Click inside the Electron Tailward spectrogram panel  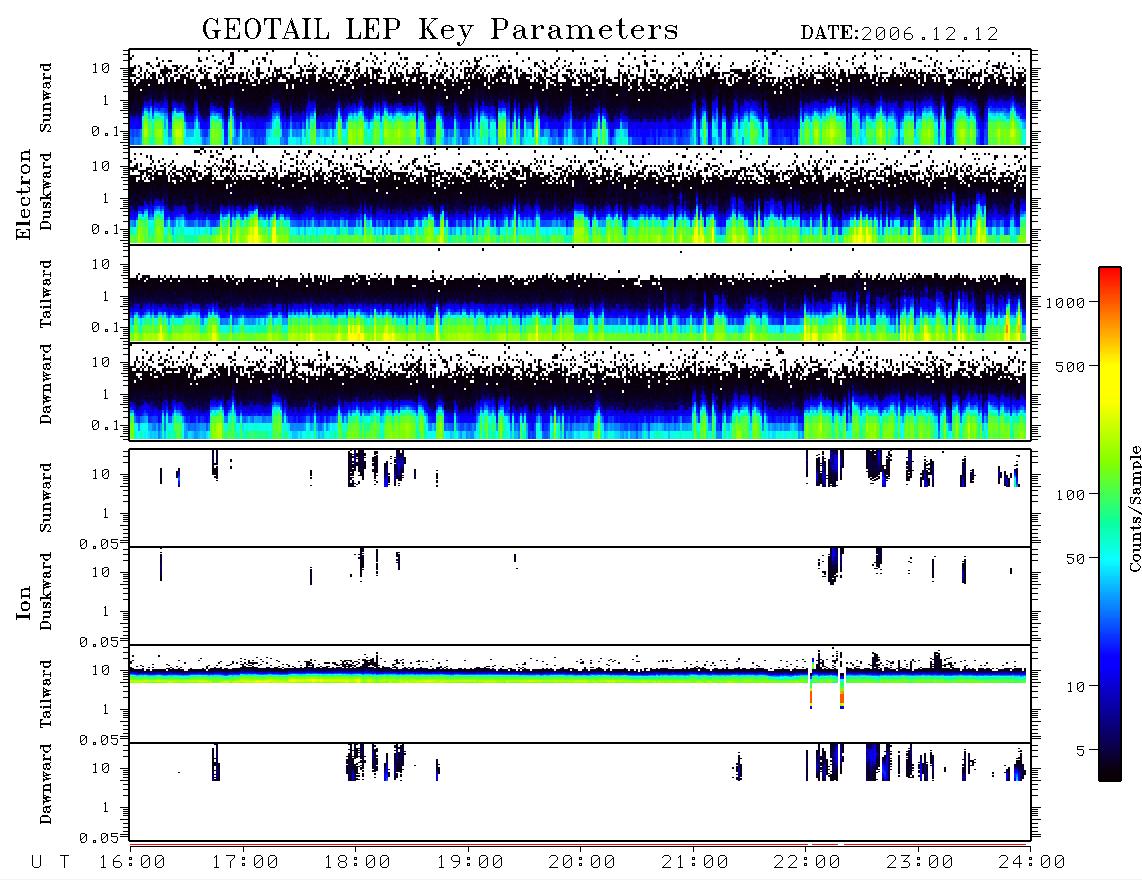(579, 294)
